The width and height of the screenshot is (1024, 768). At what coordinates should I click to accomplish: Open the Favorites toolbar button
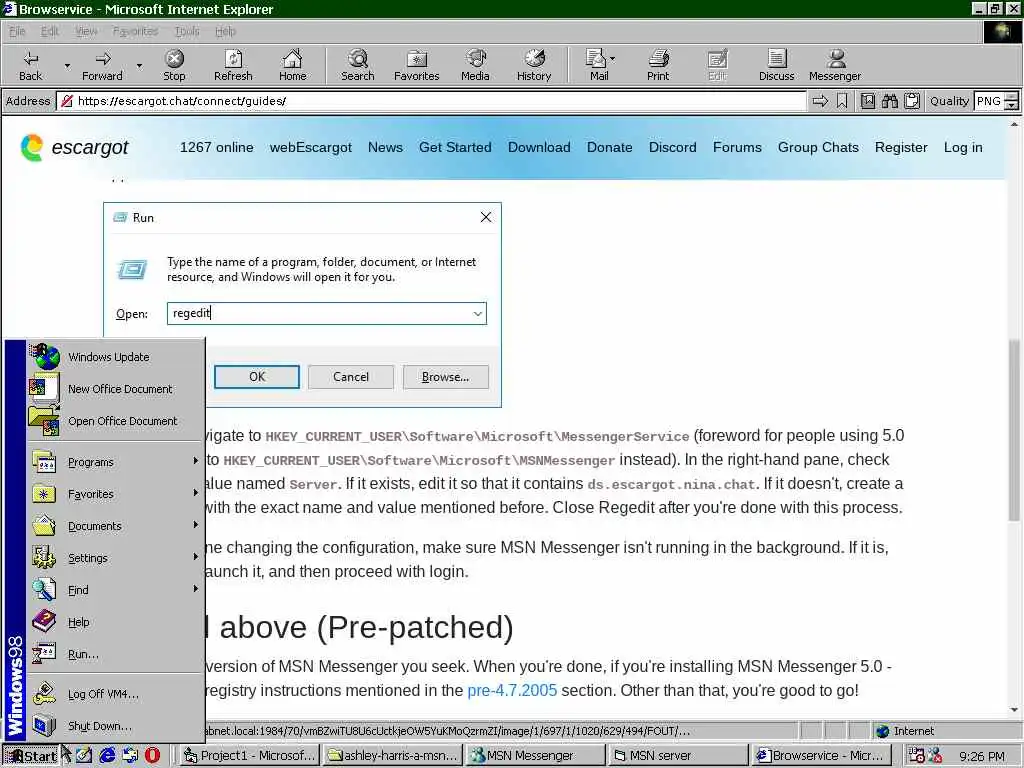(x=416, y=65)
